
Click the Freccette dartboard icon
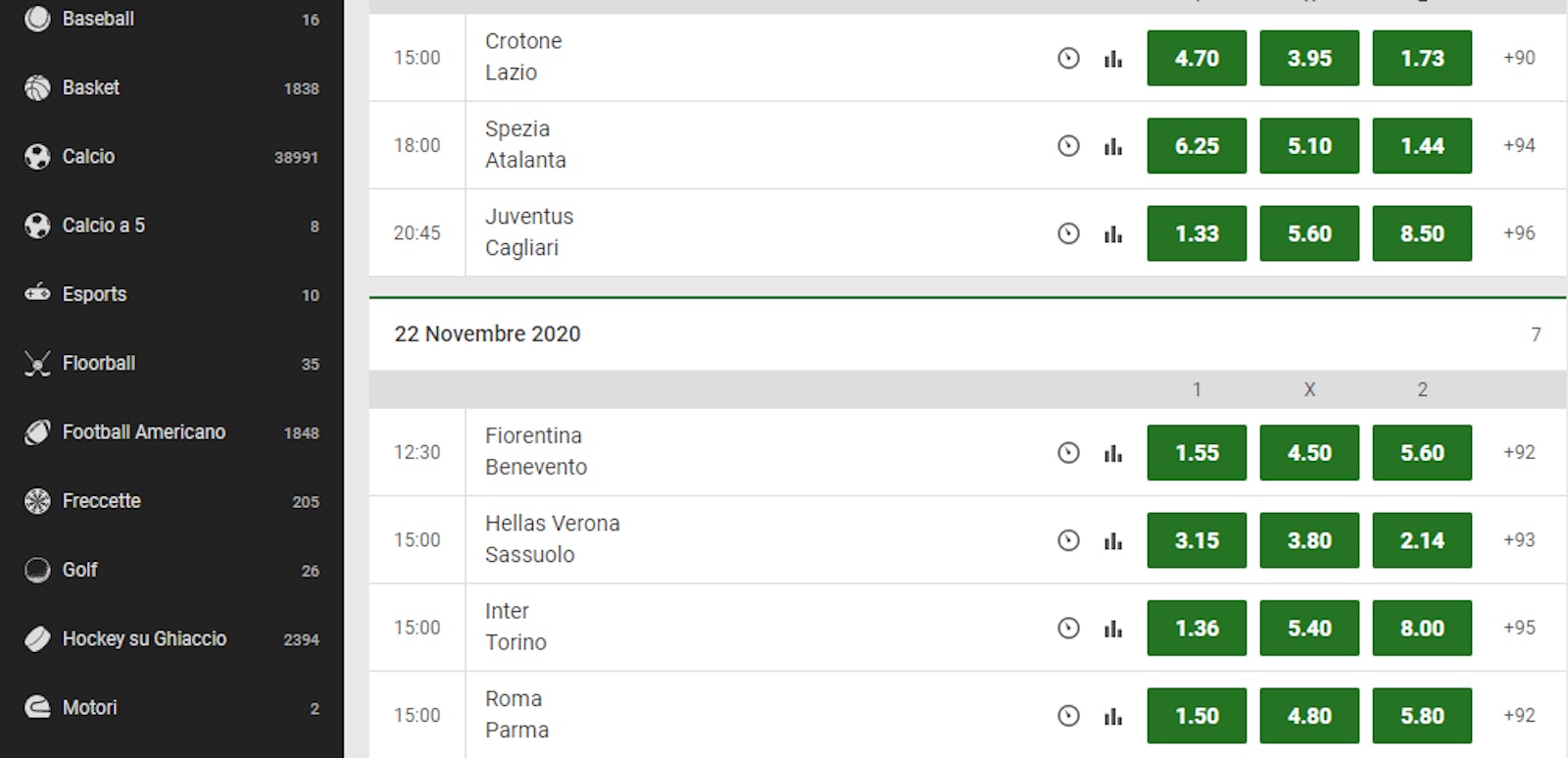[37, 501]
